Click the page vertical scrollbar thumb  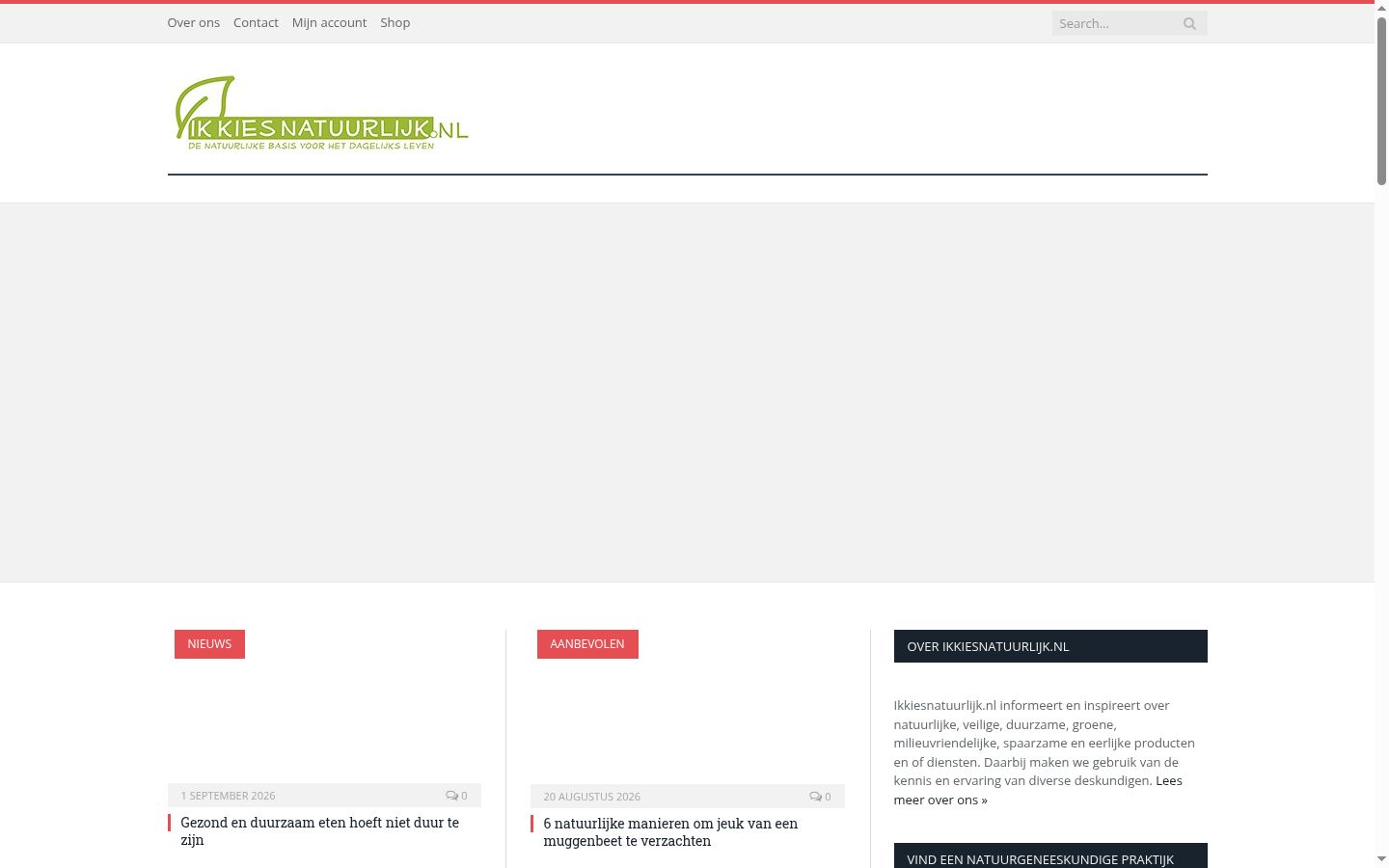click(x=1381, y=99)
